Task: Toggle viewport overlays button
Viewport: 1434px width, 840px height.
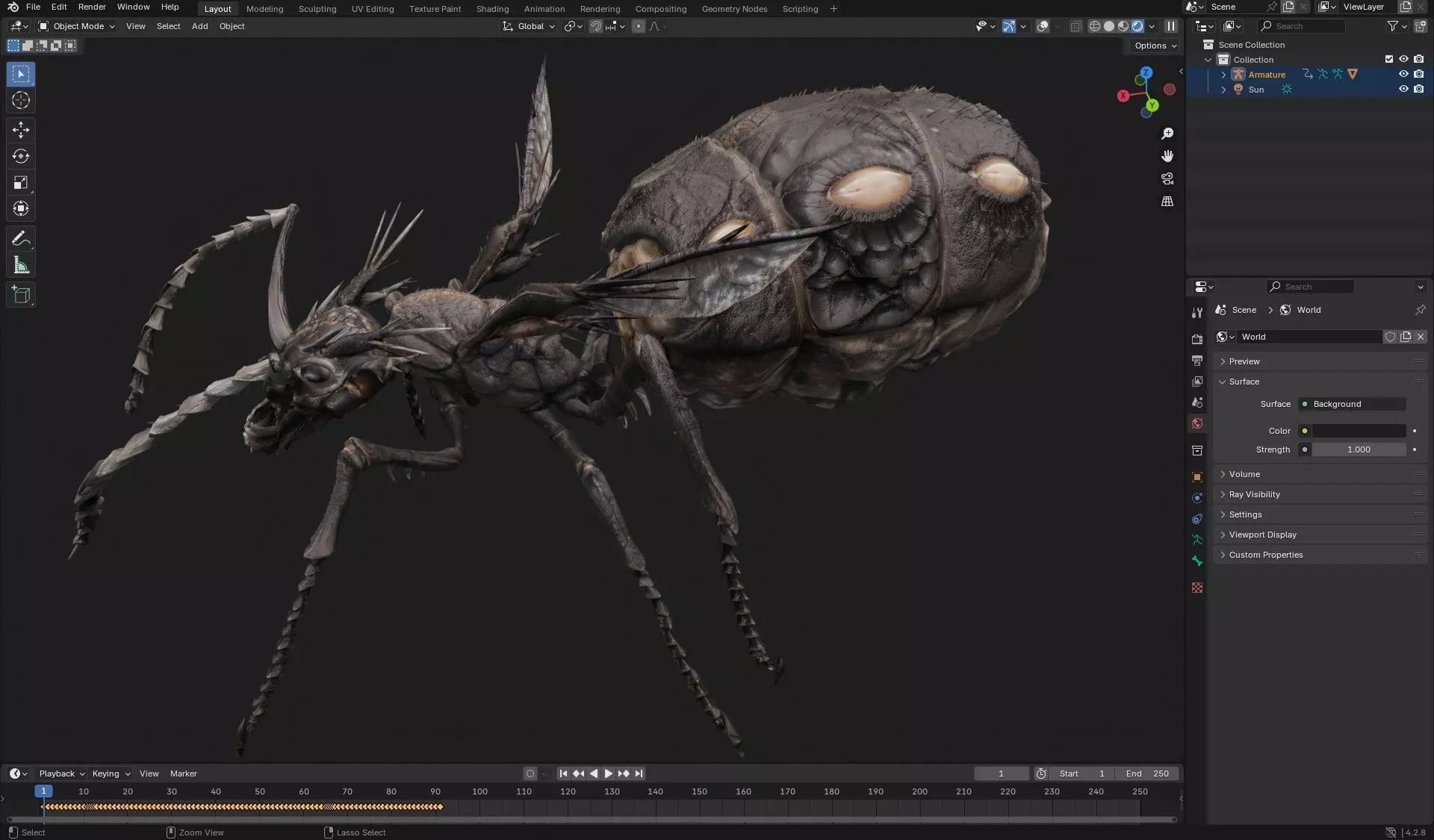Action: tap(1043, 26)
